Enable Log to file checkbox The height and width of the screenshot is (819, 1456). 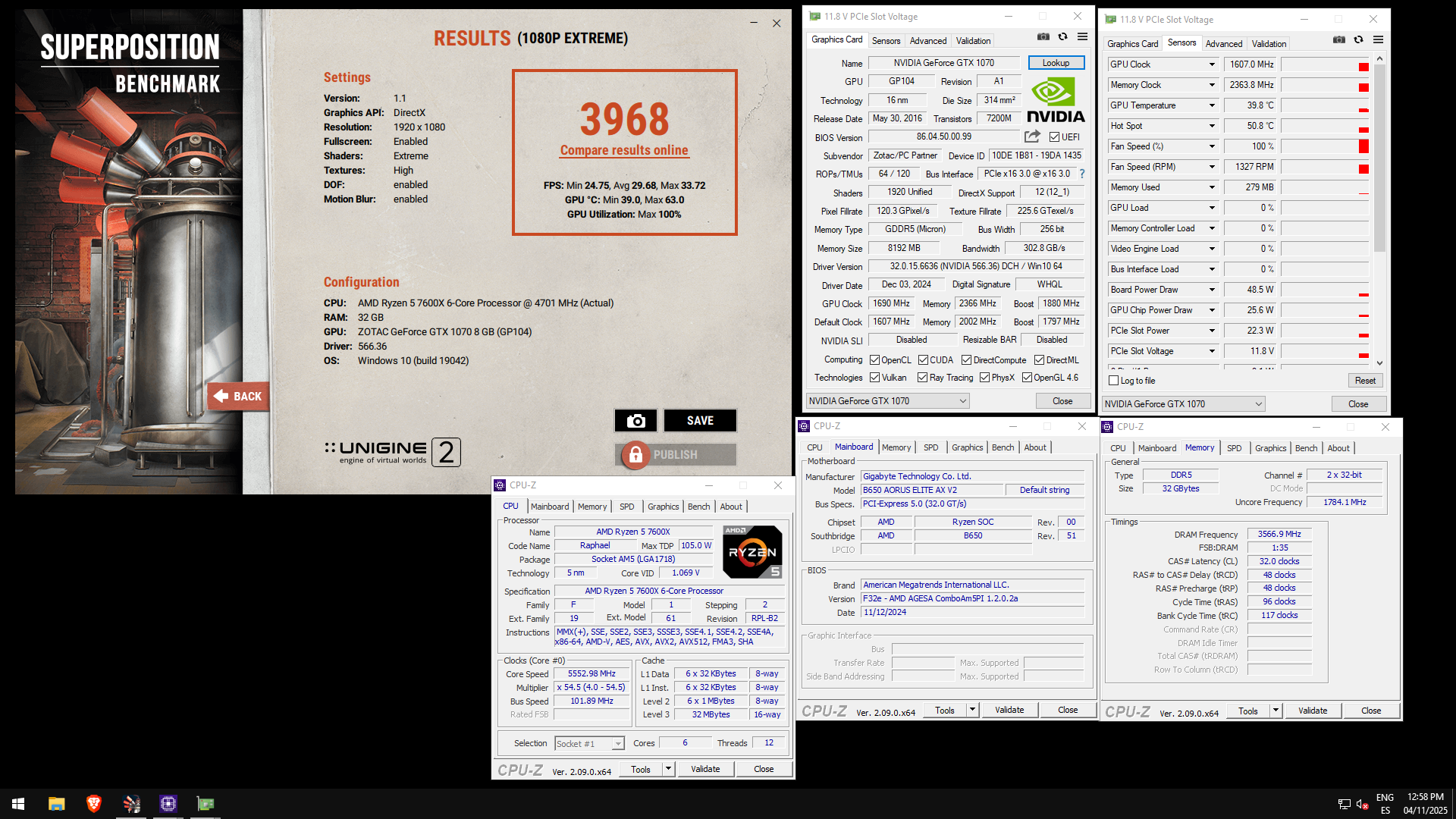(x=1113, y=381)
